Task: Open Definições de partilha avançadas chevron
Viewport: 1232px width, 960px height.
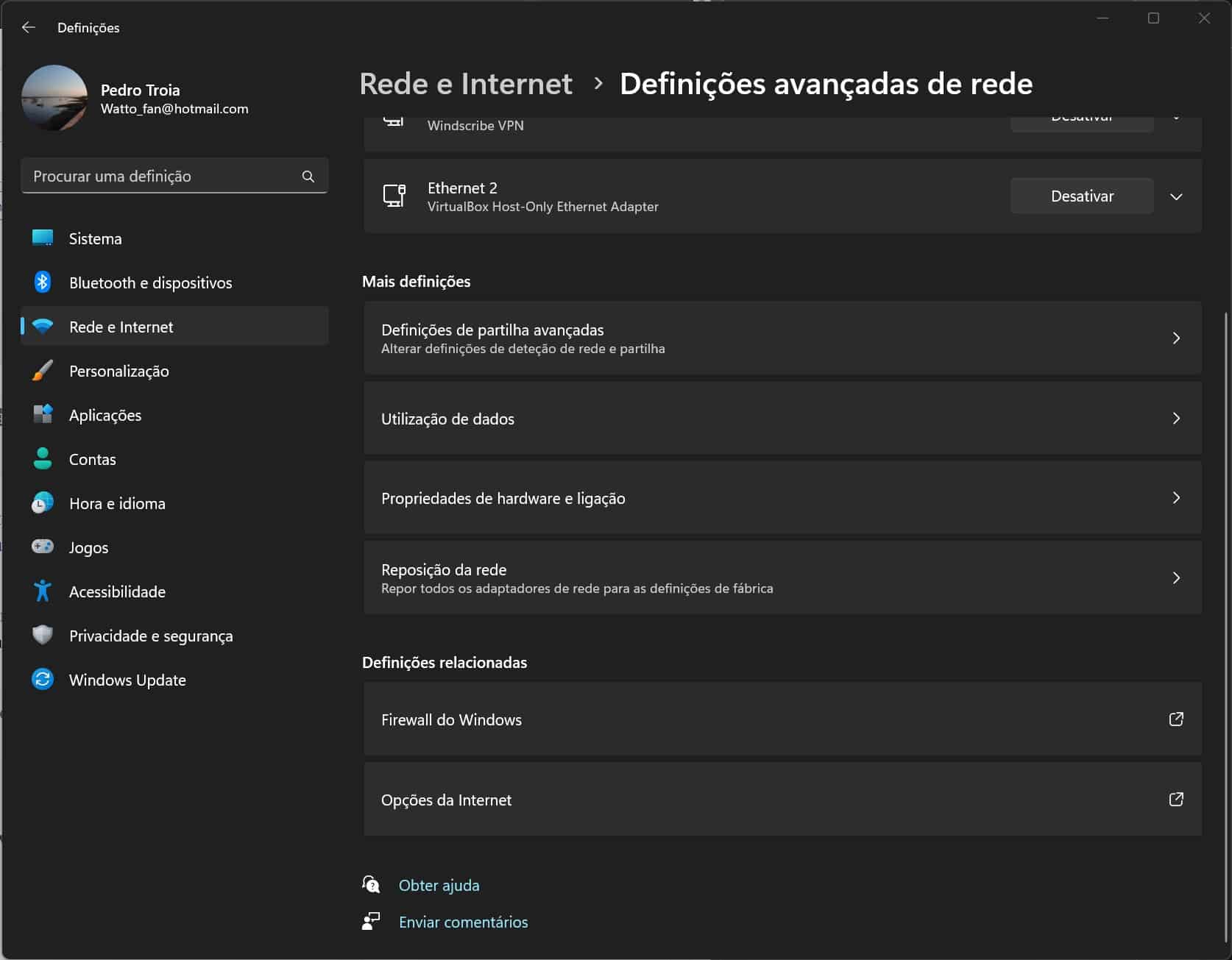Action: [1176, 338]
